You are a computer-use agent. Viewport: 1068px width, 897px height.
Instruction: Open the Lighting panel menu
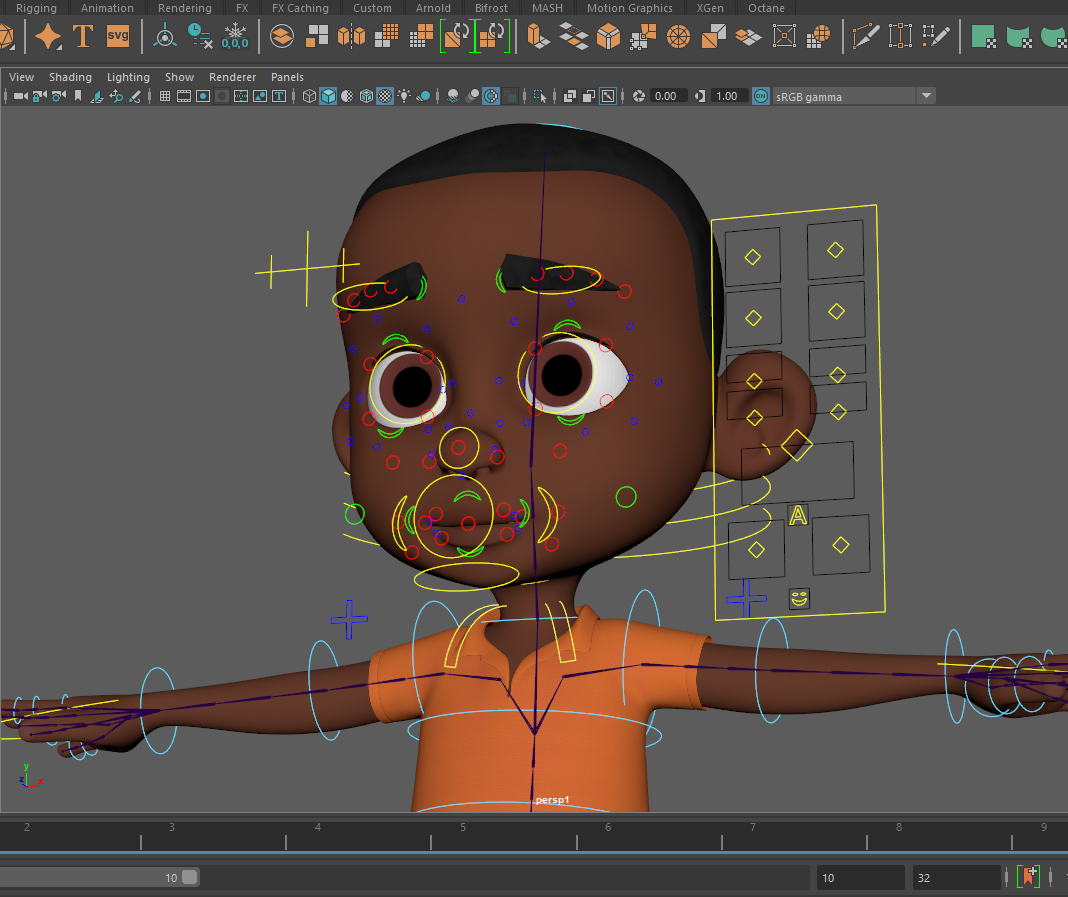pos(128,77)
